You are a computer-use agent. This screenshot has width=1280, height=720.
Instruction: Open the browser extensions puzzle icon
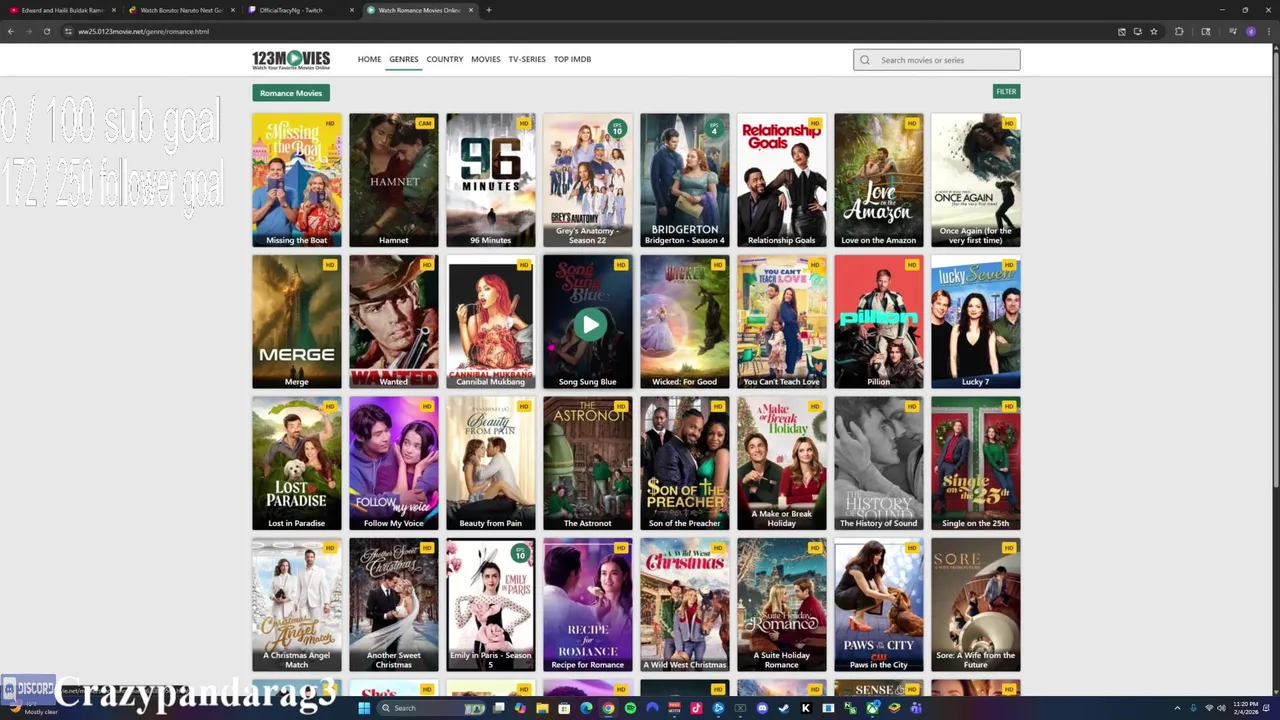point(1179,31)
